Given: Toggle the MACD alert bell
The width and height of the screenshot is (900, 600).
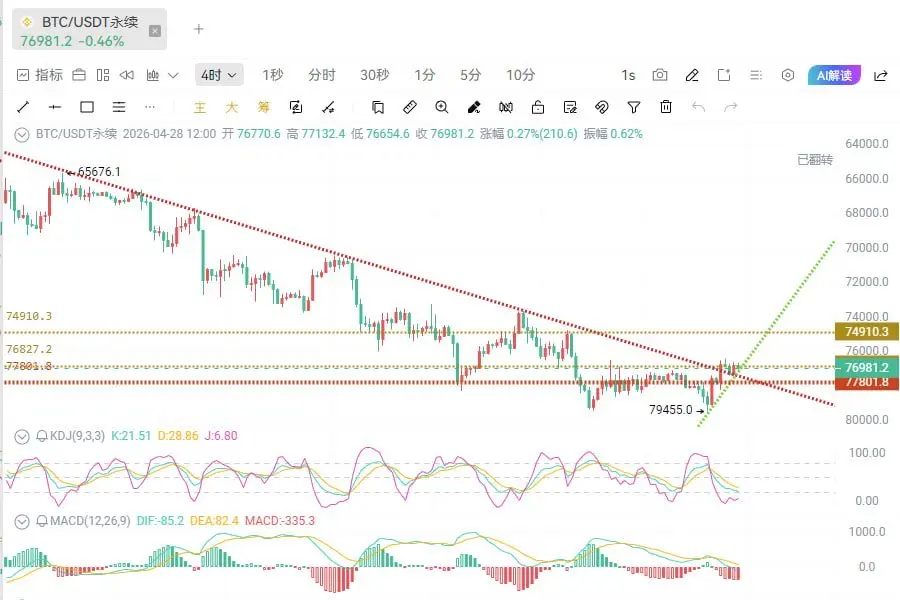Looking at the screenshot, I should point(41,521).
